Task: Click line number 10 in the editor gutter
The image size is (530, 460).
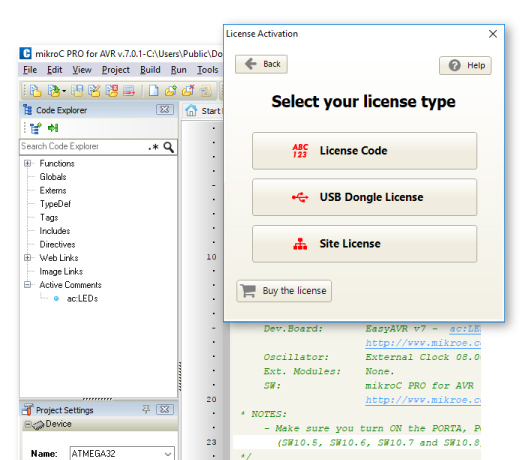Action: tap(211, 257)
